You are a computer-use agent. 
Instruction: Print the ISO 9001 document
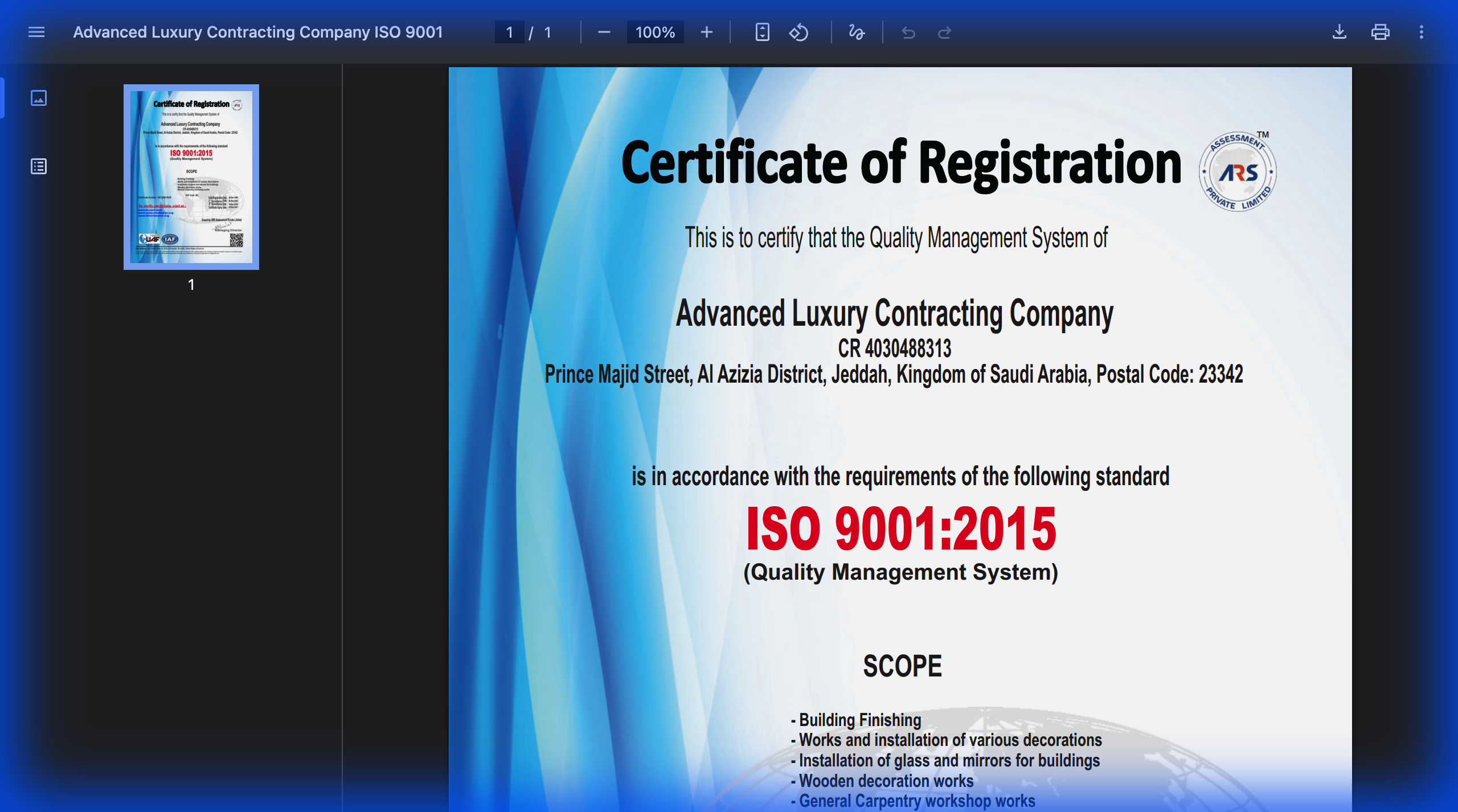coord(1381,32)
